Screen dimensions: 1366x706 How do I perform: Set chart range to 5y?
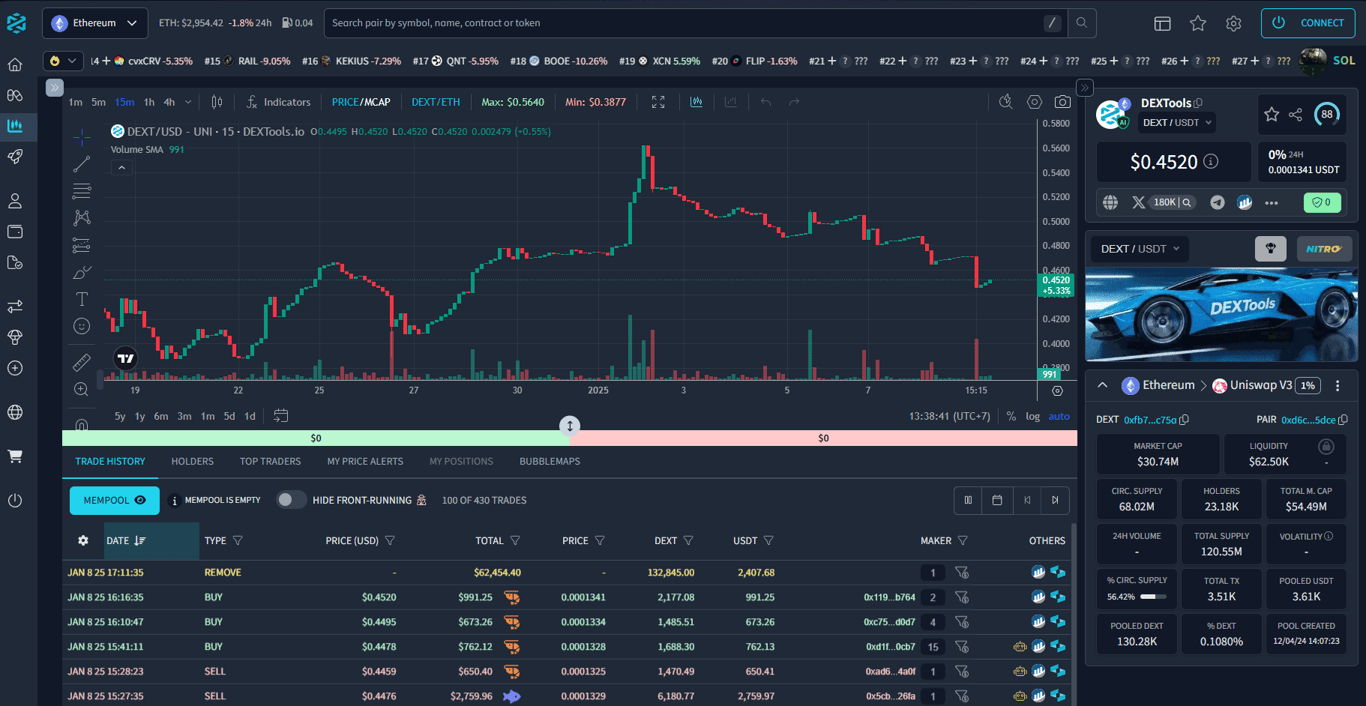pyautogui.click(x=120, y=416)
